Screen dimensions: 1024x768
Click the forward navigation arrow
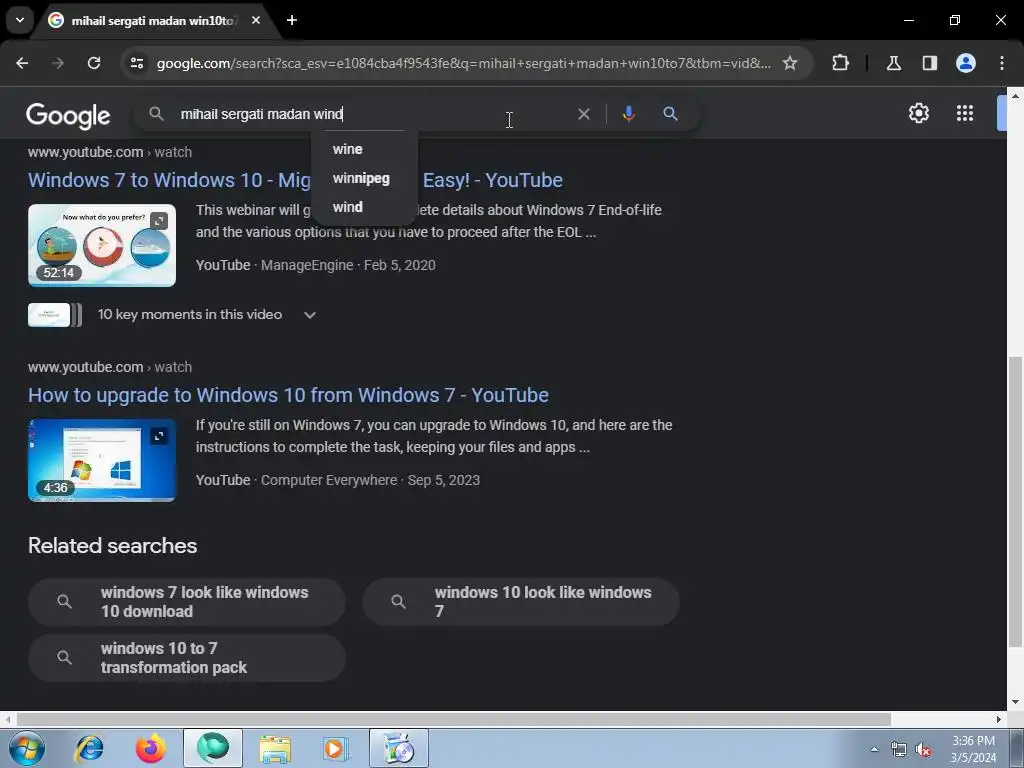(58, 63)
